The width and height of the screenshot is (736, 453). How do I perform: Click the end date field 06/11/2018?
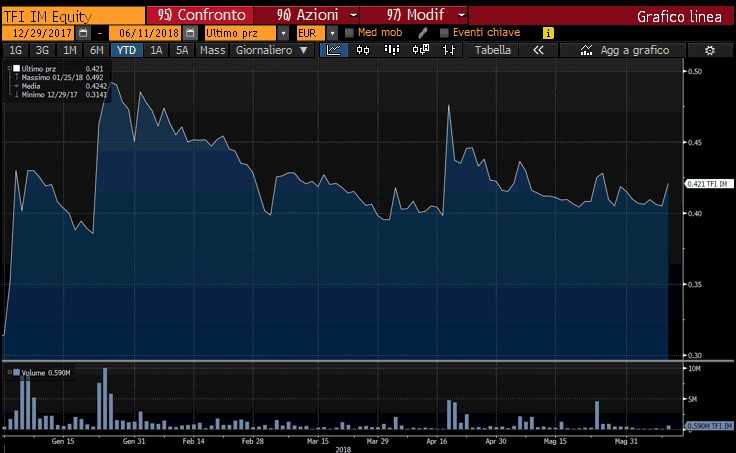(x=146, y=33)
